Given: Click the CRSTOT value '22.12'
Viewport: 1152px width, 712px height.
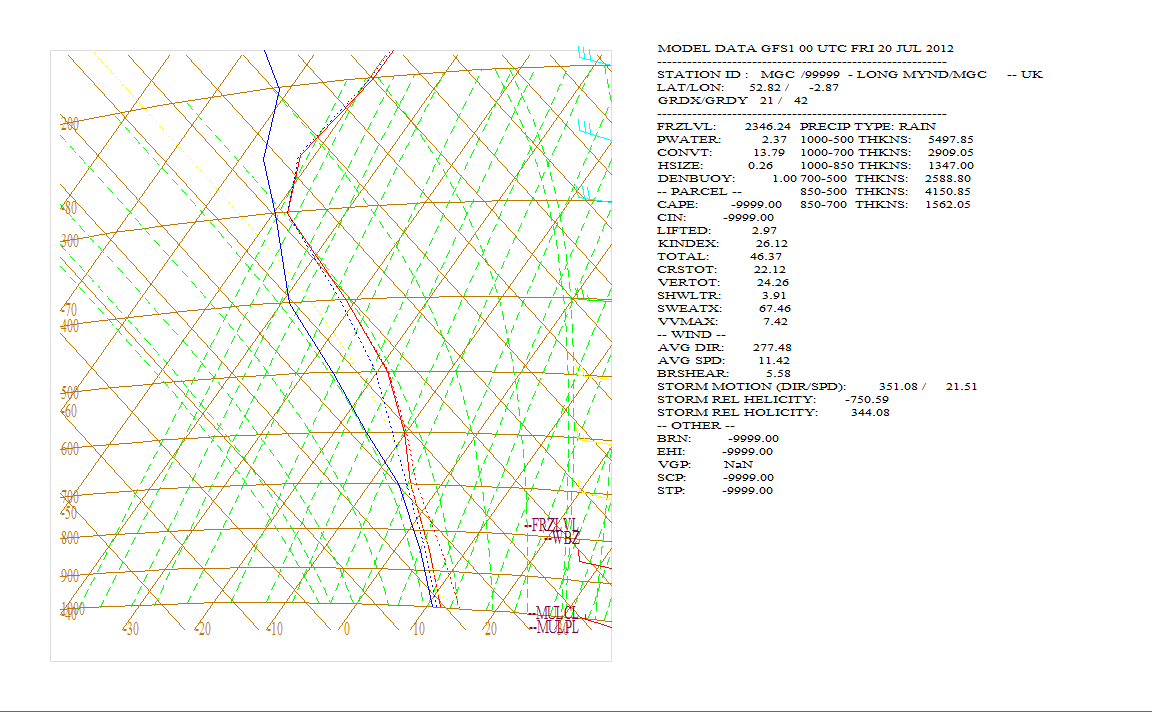Looking at the screenshot, I should pyautogui.click(x=769, y=270).
